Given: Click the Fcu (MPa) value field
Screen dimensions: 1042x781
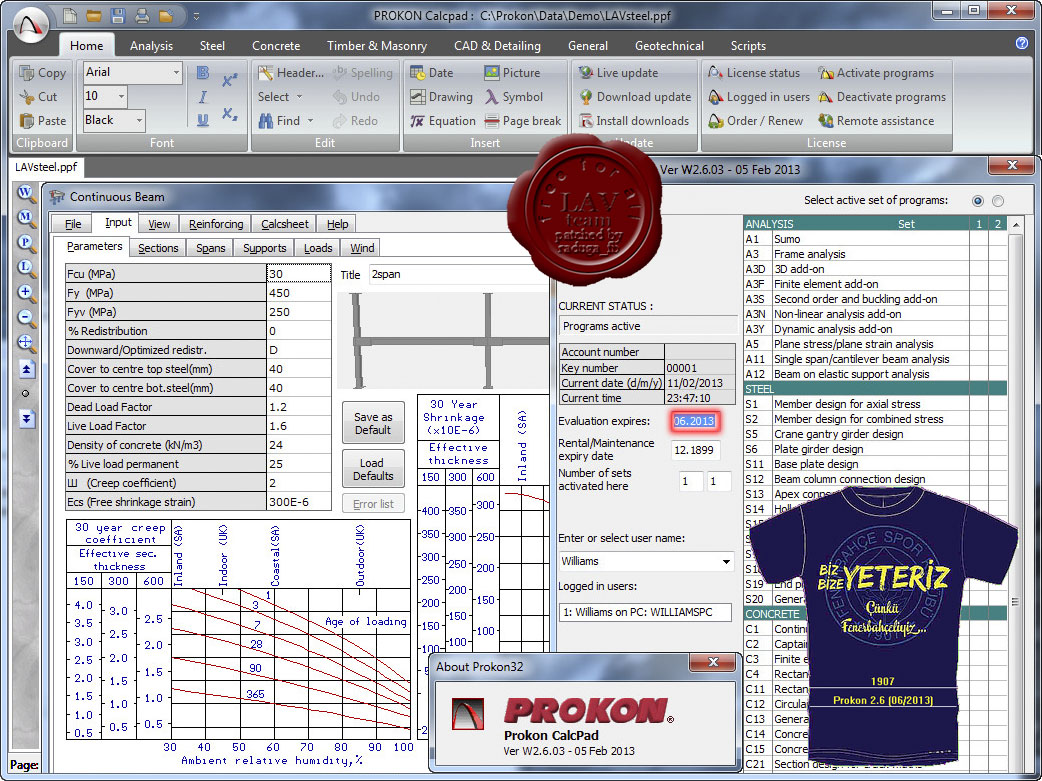Looking at the screenshot, I should click(x=298, y=274).
